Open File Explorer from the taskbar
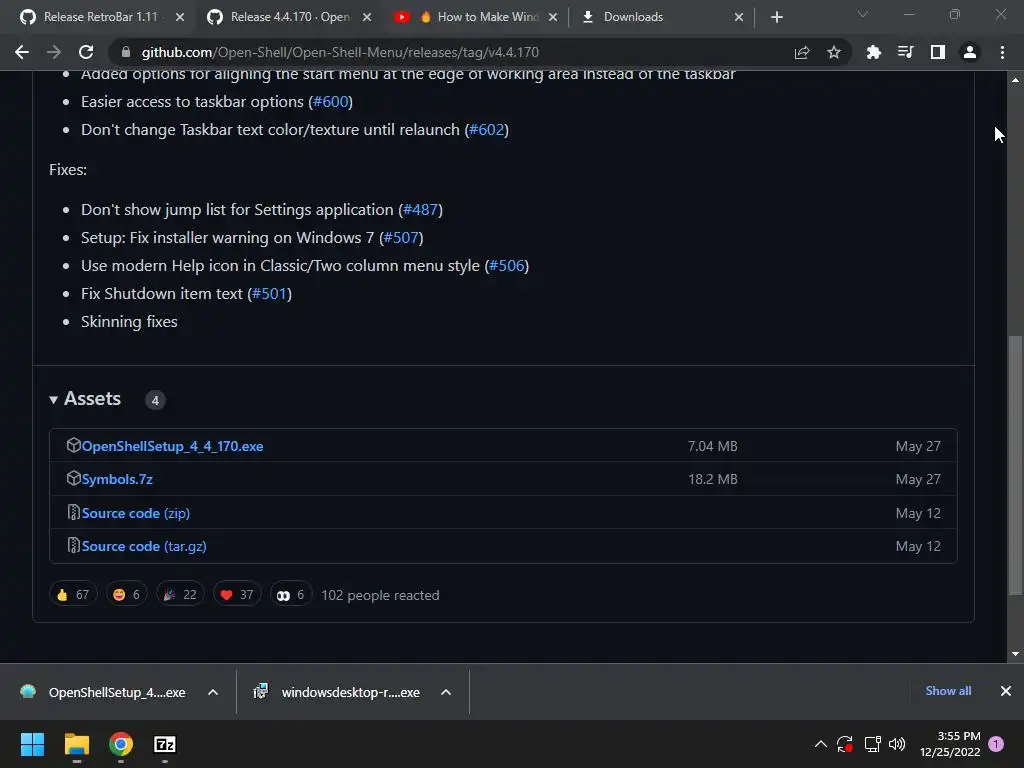This screenshot has width=1024, height=768. 76,744
